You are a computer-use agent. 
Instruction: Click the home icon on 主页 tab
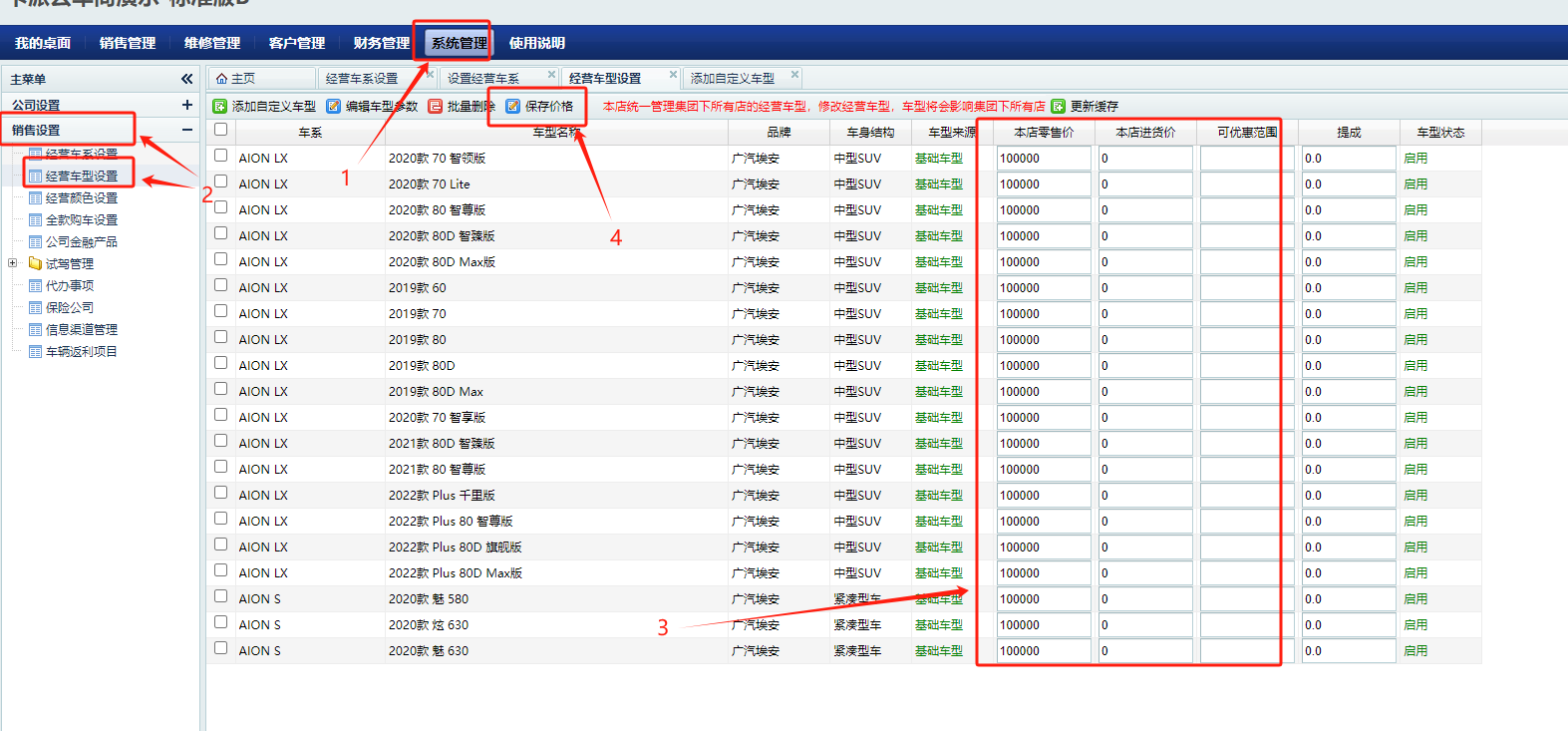[222, 78]
